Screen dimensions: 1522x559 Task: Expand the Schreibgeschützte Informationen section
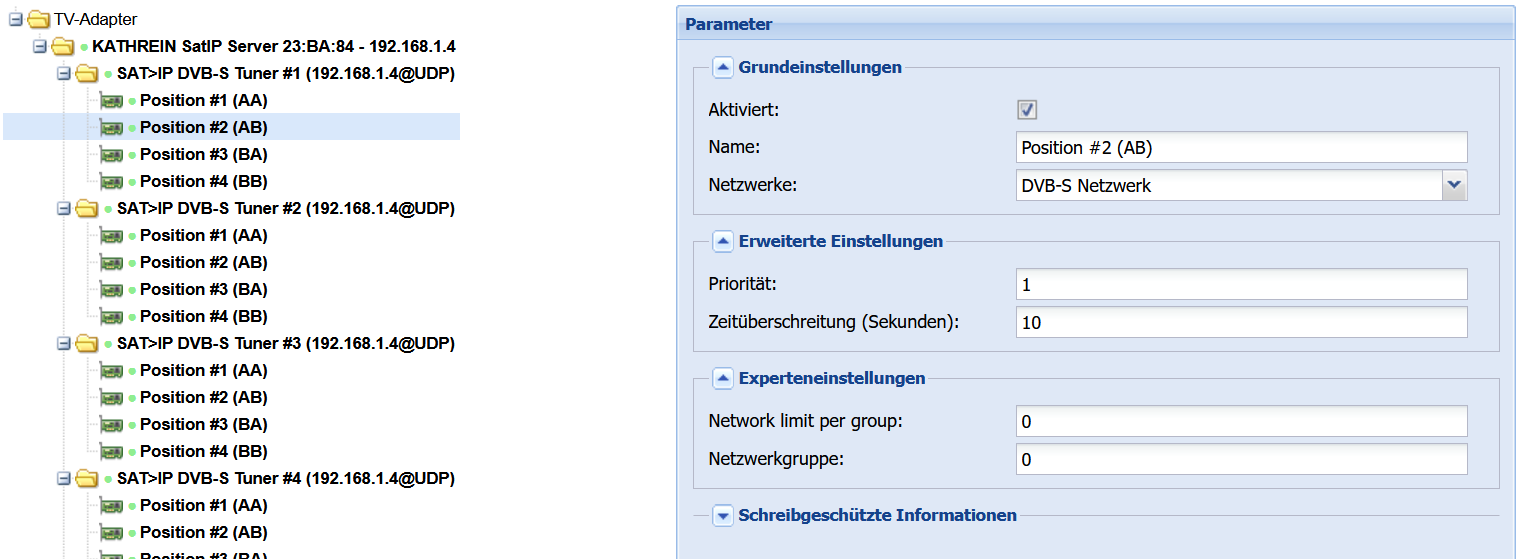pos(723,515)
